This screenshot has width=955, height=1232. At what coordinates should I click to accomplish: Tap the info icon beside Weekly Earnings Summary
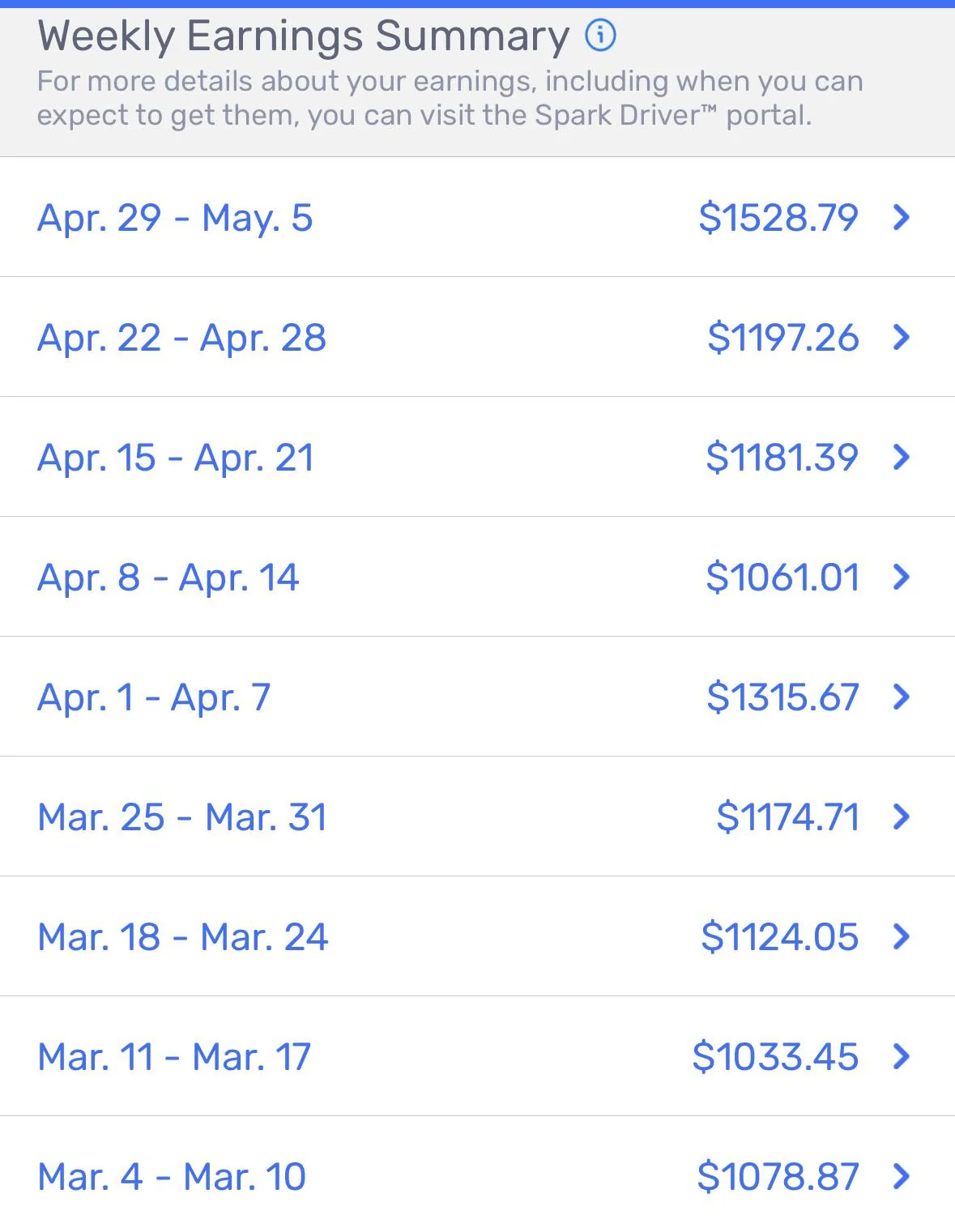[x=600, y=36]
